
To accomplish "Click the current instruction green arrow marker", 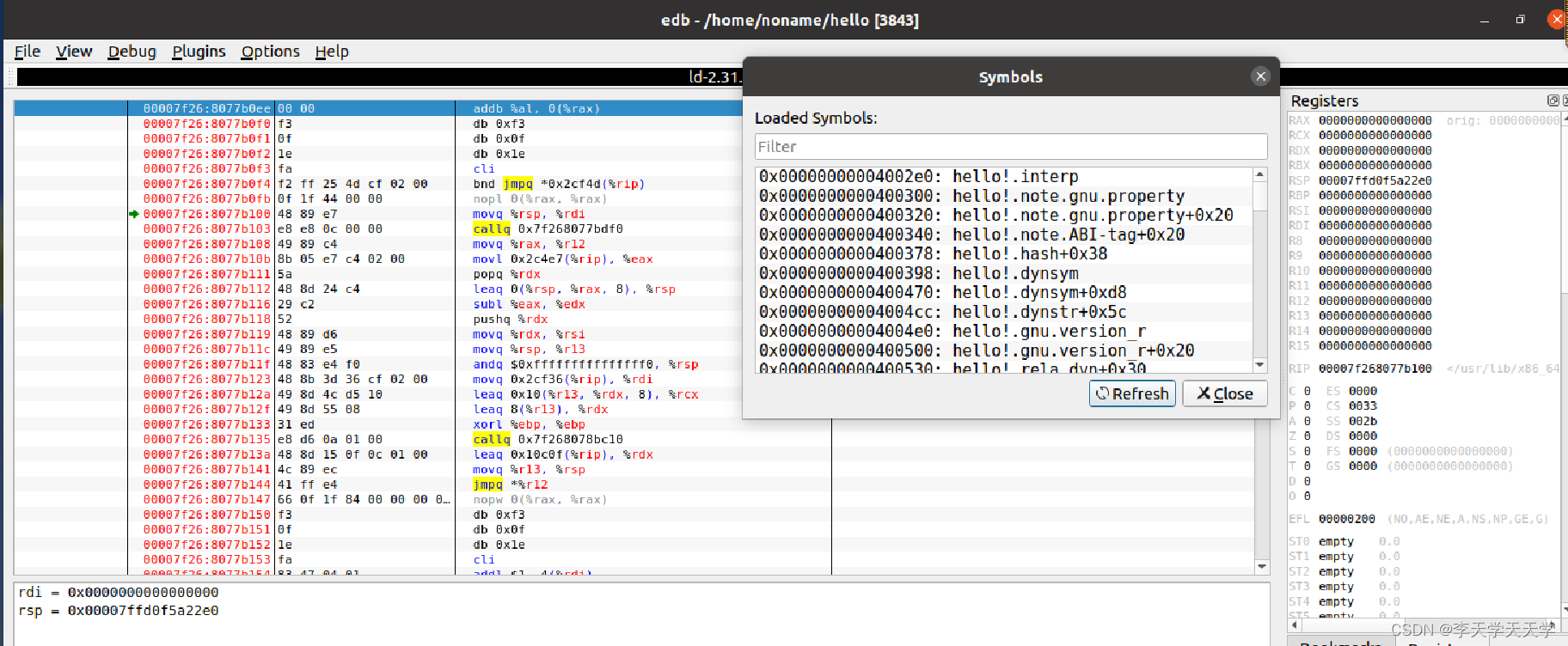I will (x=134, y=214).
